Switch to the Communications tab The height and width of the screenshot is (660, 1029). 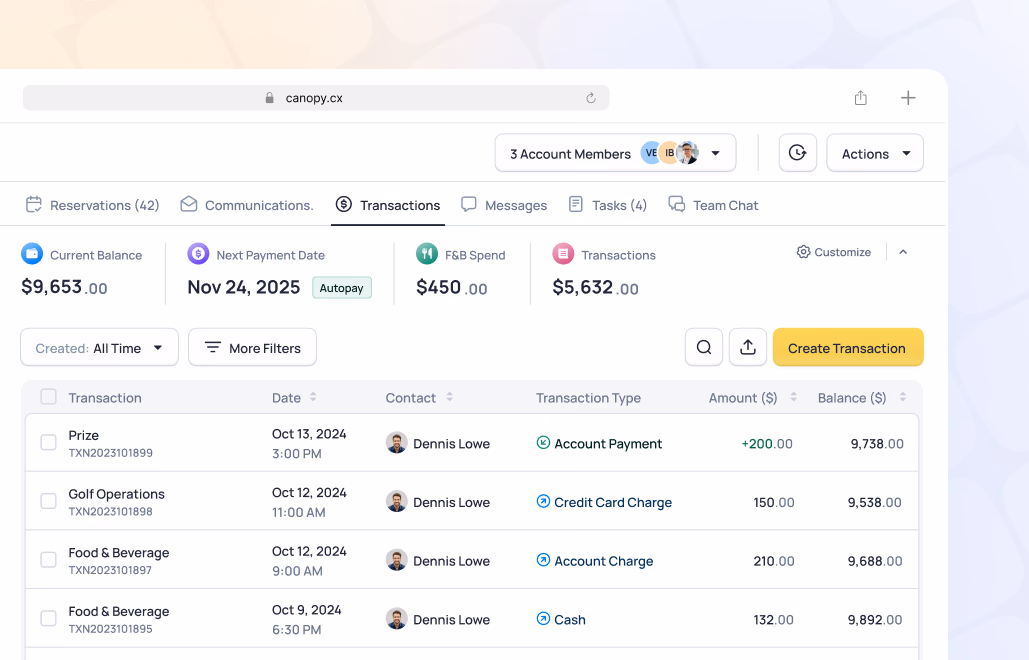point(247,205)
